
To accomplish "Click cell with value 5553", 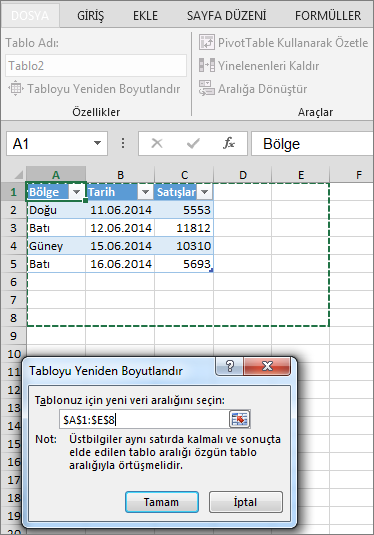I will tap(184, 210).
